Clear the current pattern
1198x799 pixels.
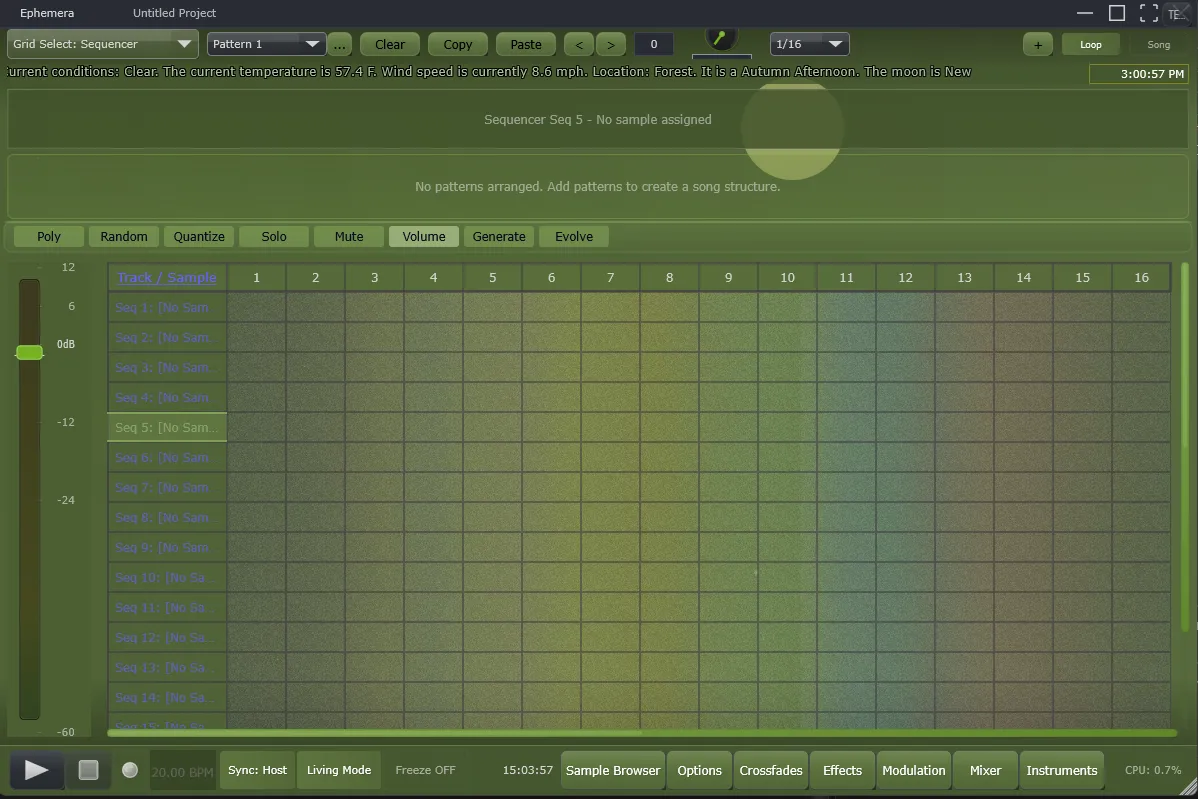[x=389, y=44]
